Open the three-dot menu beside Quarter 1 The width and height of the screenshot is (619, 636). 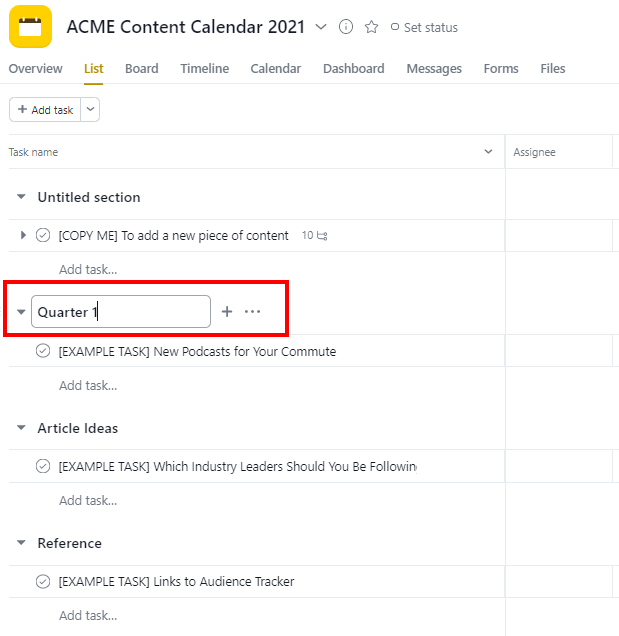pyautogui.click(x=252, y=312)
